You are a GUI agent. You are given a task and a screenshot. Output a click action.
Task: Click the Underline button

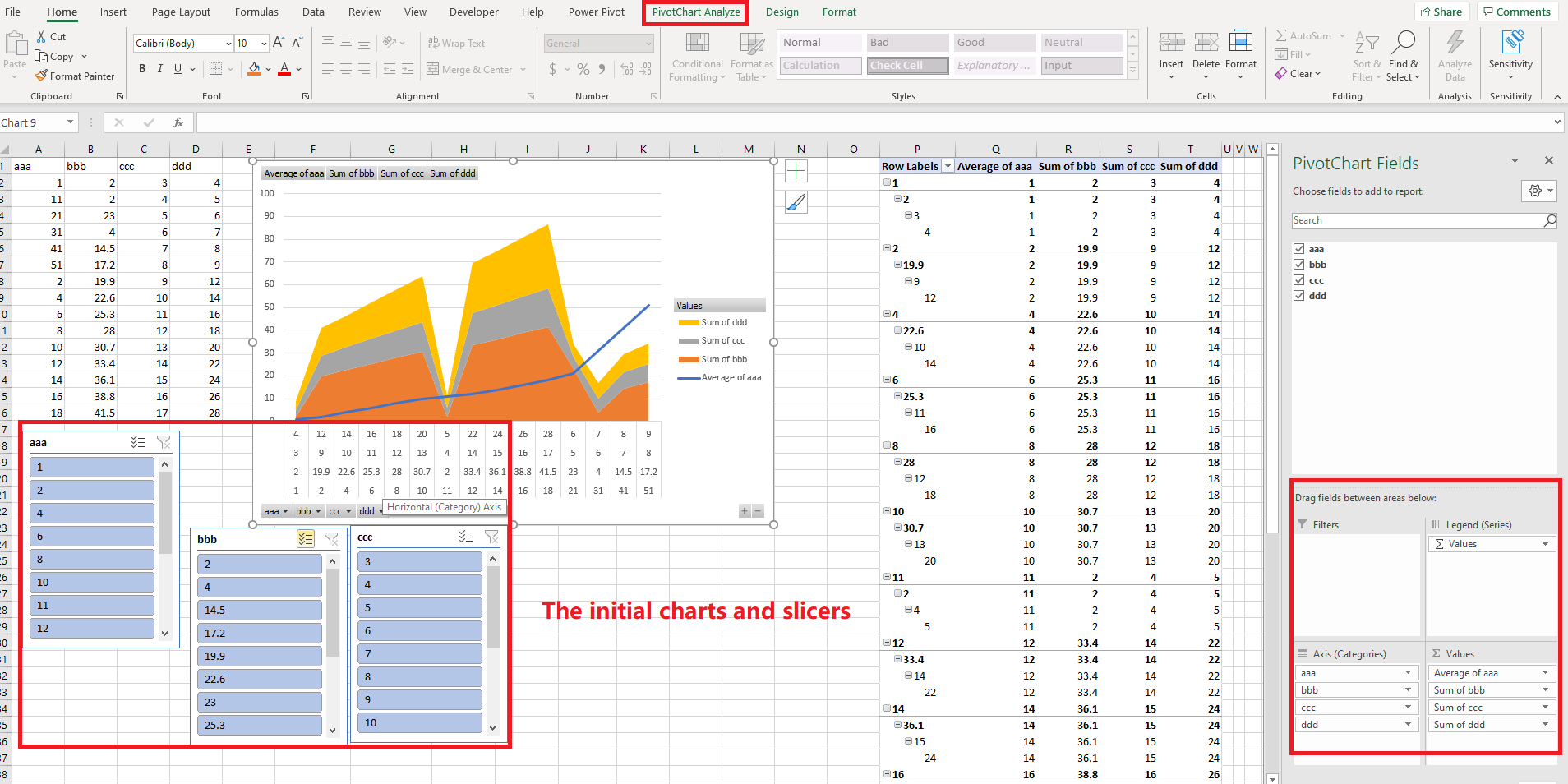[178, 69]
